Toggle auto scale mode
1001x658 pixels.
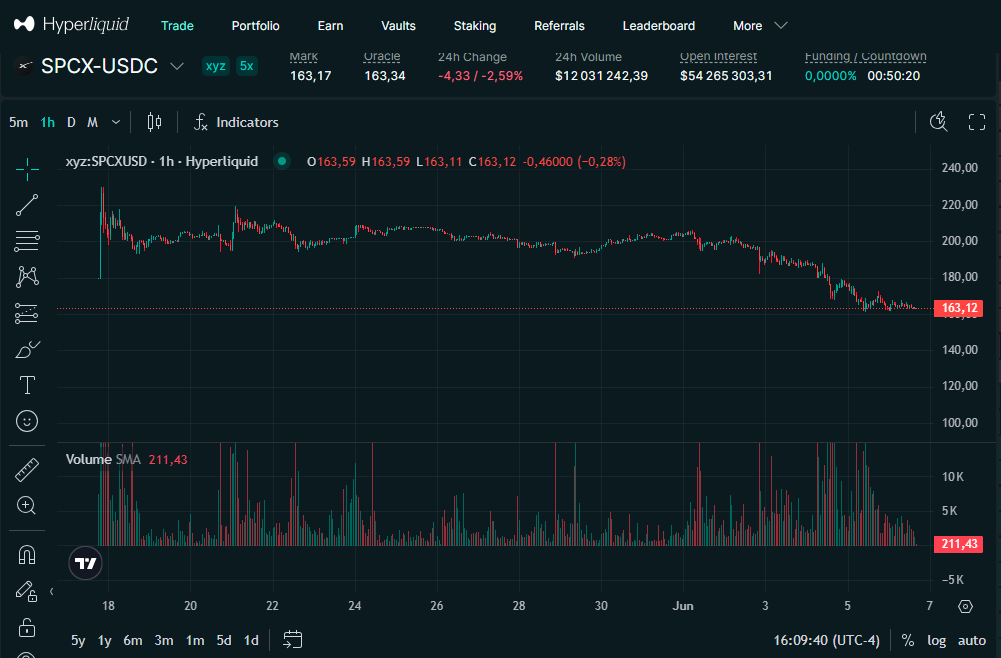[x=972, y=640]
